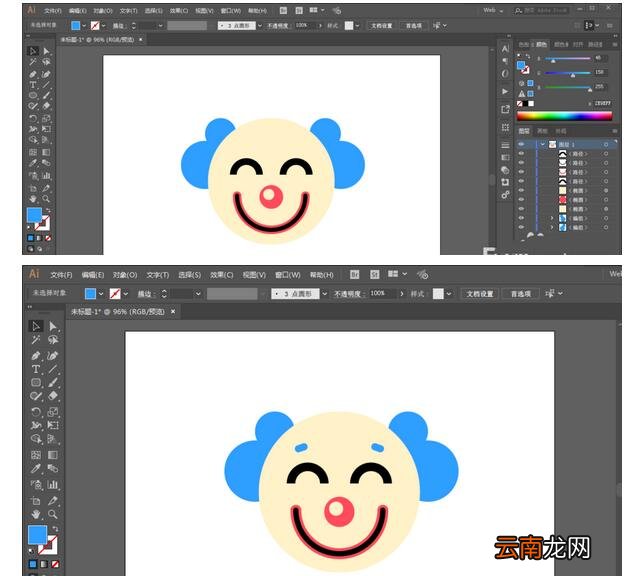Image resolution: width=628 pixels, height=576 pixels.
Task: Select the Direct Selection tool in lower toolbar
Action: (52, 326)
